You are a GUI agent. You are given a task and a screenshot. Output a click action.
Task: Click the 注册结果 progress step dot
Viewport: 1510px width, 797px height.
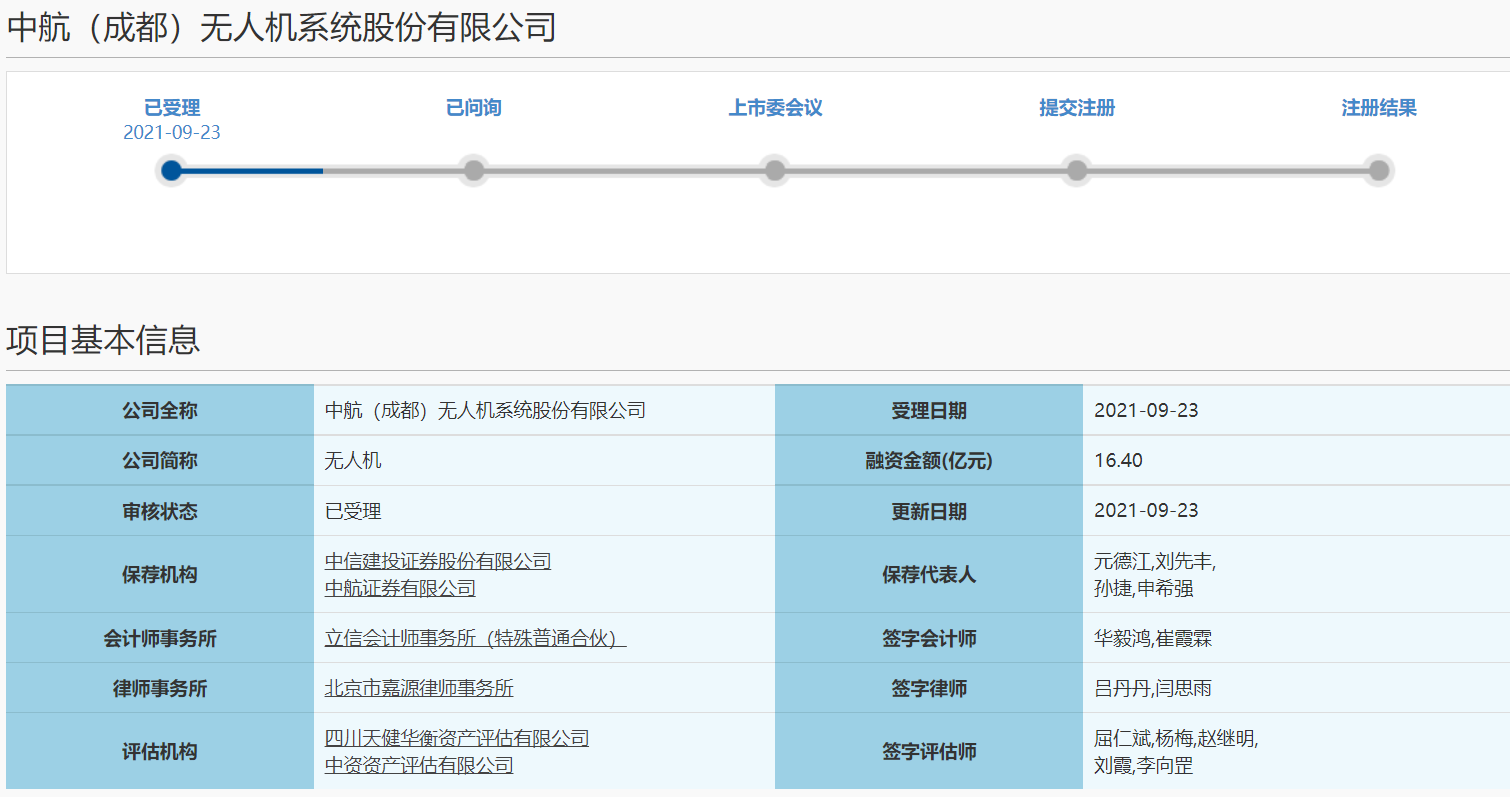(x=1379, y=170)
